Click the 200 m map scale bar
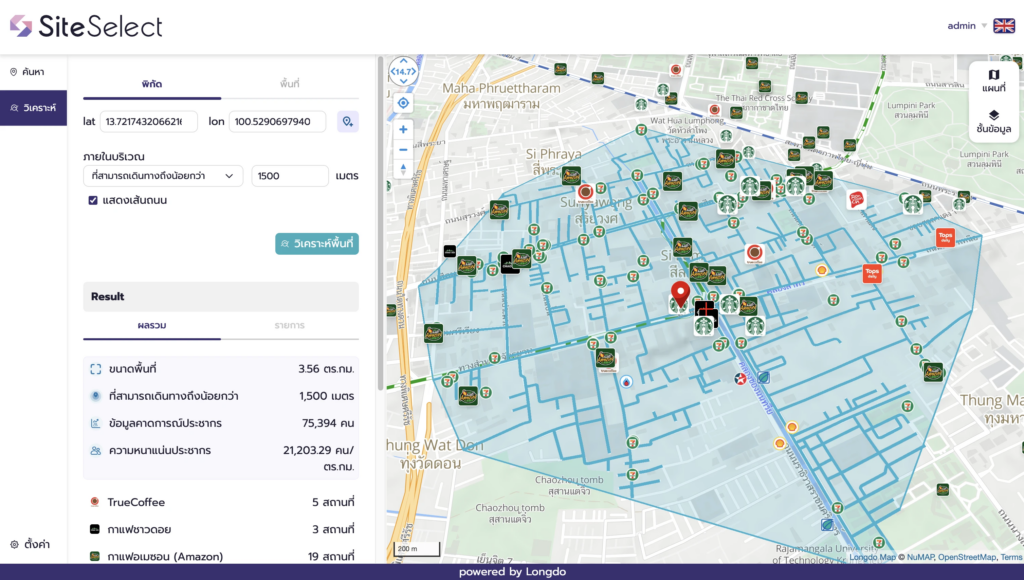 (x=417, y=549)
